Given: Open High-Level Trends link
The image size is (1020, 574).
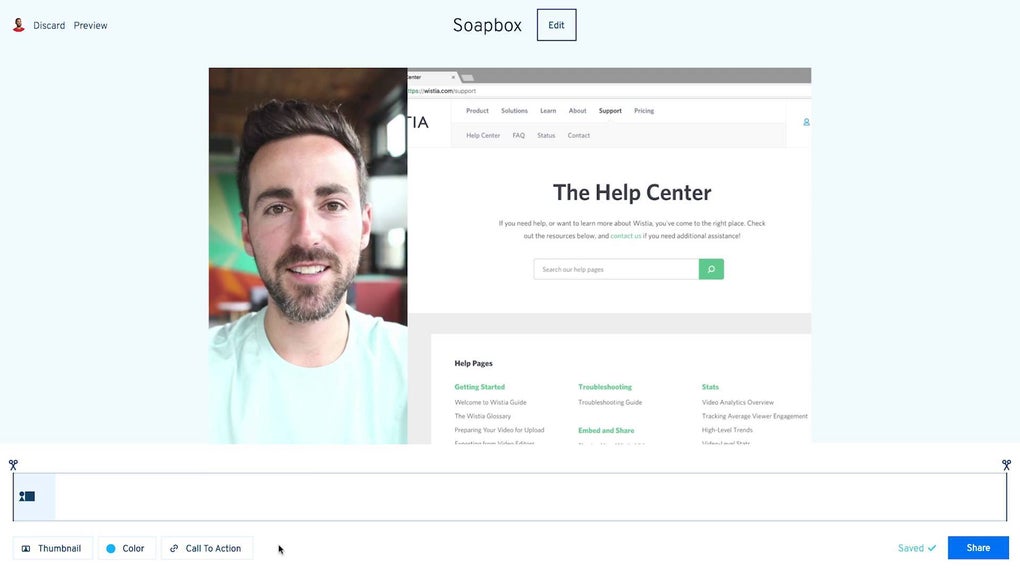Looking at the screenshot, I should click(x=727, y=430).
